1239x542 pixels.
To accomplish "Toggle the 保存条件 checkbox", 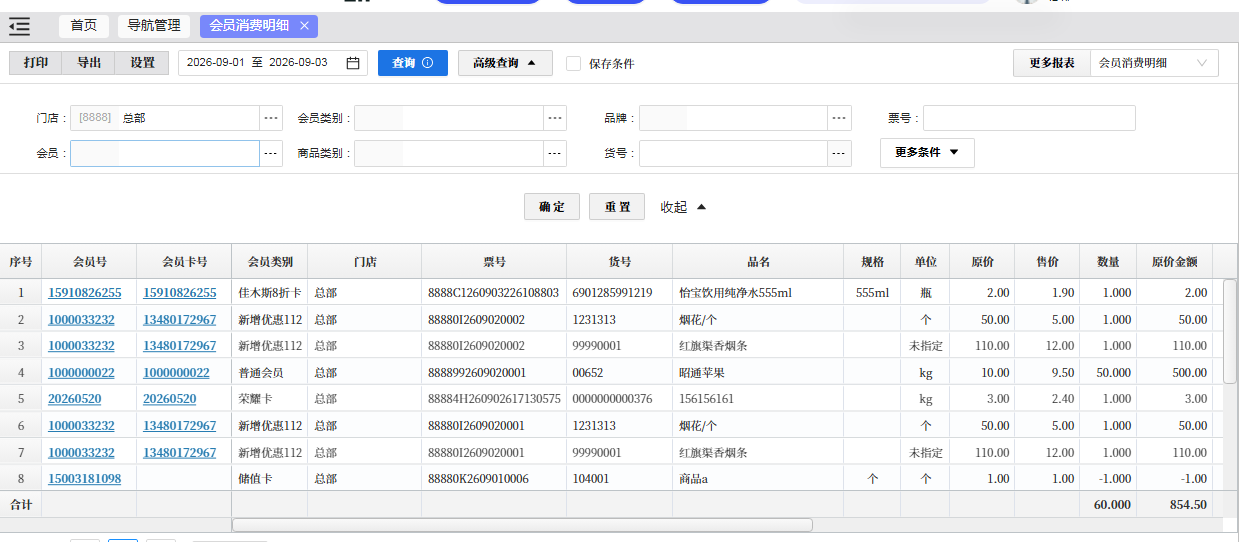I will (x=573, y=63).
